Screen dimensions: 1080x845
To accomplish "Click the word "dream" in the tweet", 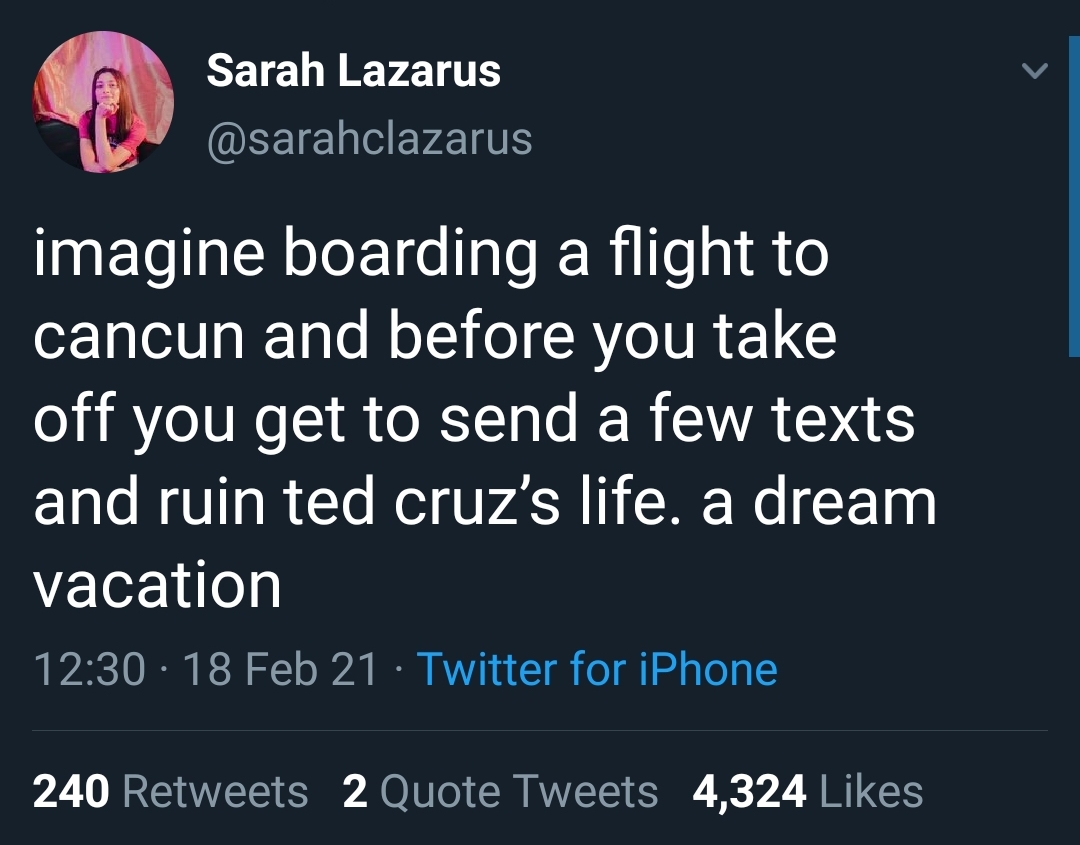I will click(844, 503).
